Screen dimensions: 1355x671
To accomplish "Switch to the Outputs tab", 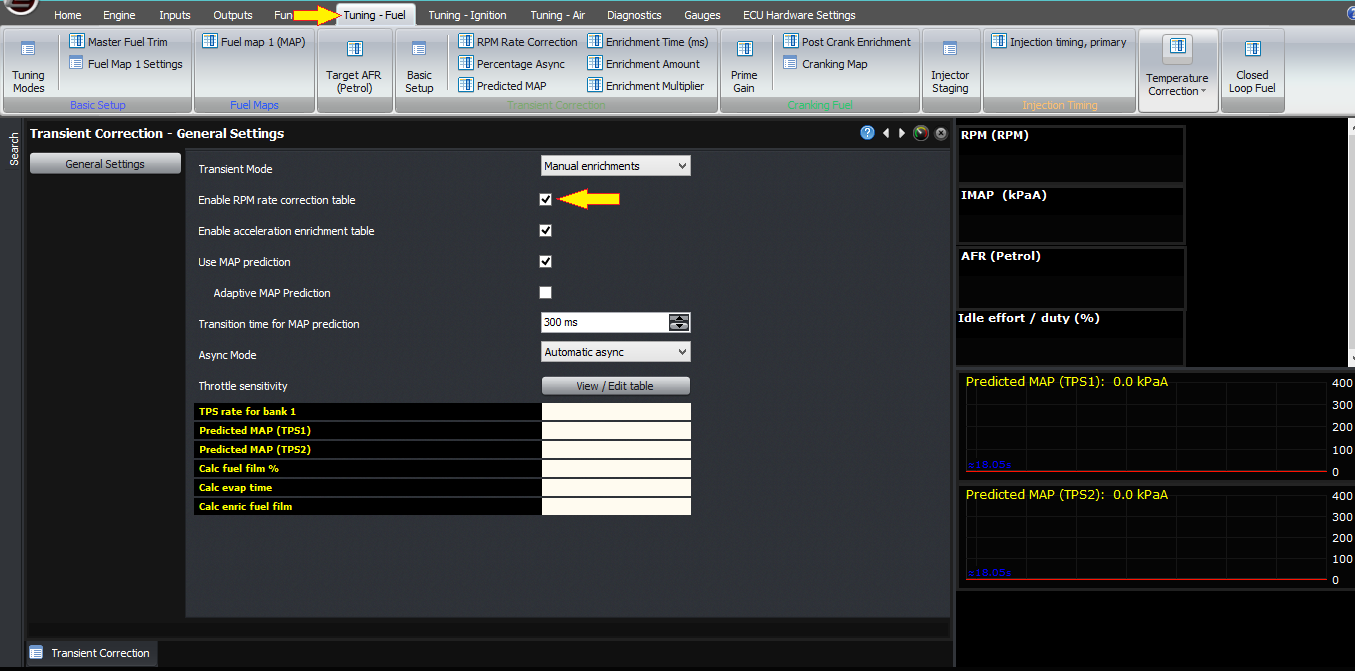I will pos(233,15).
